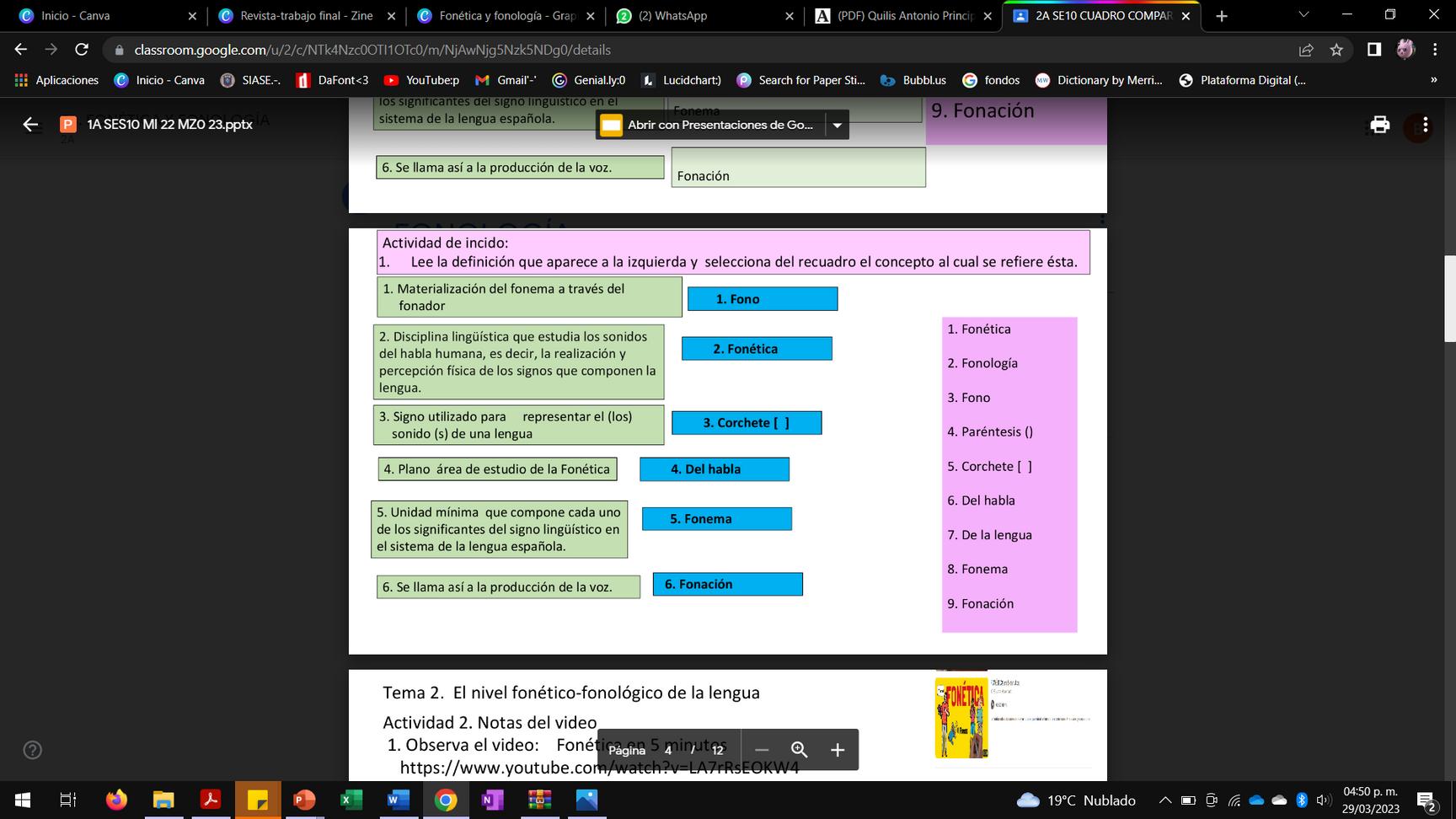Open the DaFont bookmark
This screenshot has width=1456, height=819.
click(333, 80)
